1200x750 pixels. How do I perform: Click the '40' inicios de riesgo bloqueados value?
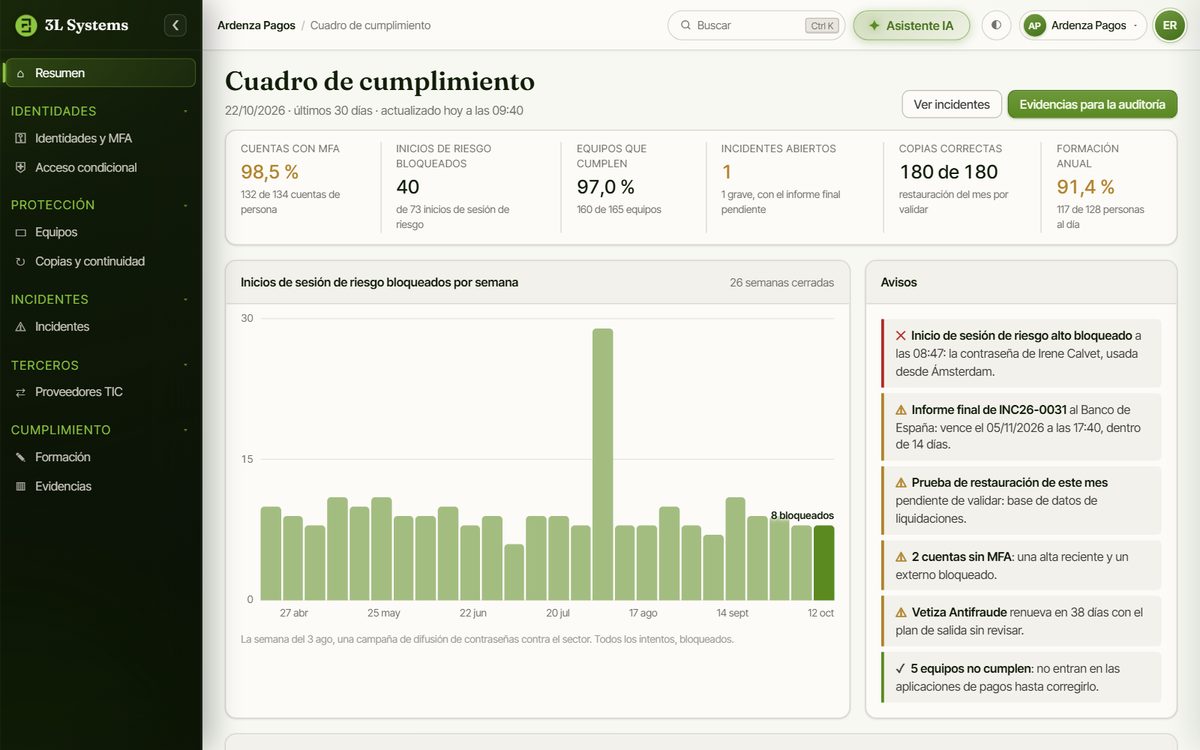point(408,187)
